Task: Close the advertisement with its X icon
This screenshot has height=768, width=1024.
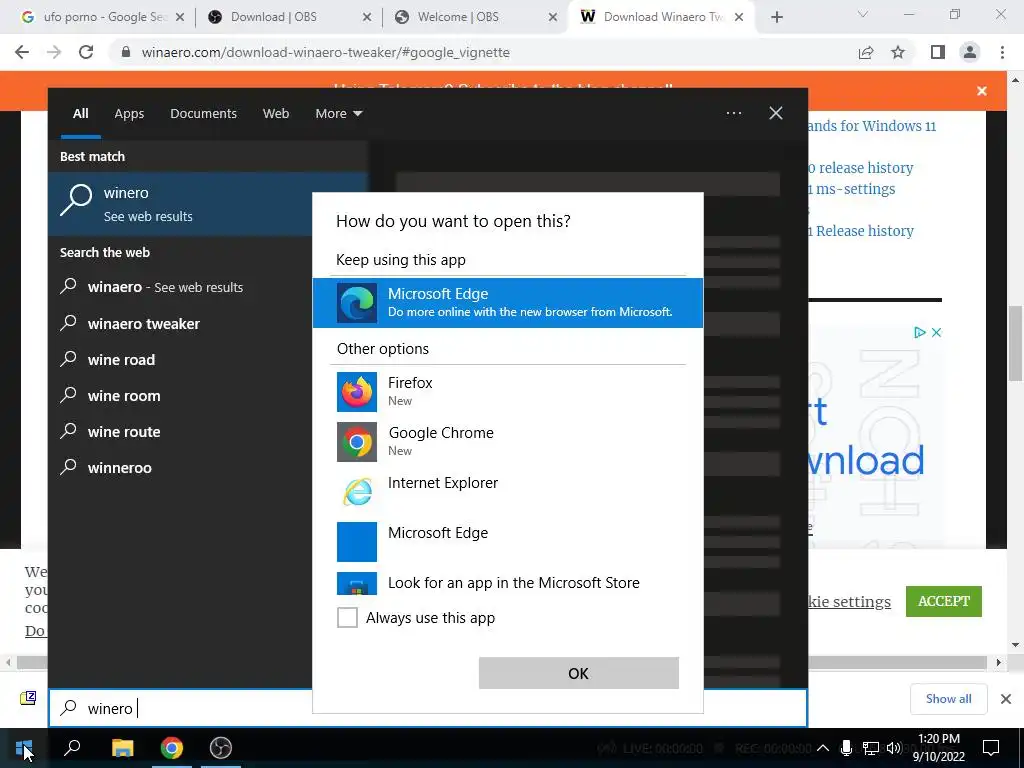Action: [936, 332]
